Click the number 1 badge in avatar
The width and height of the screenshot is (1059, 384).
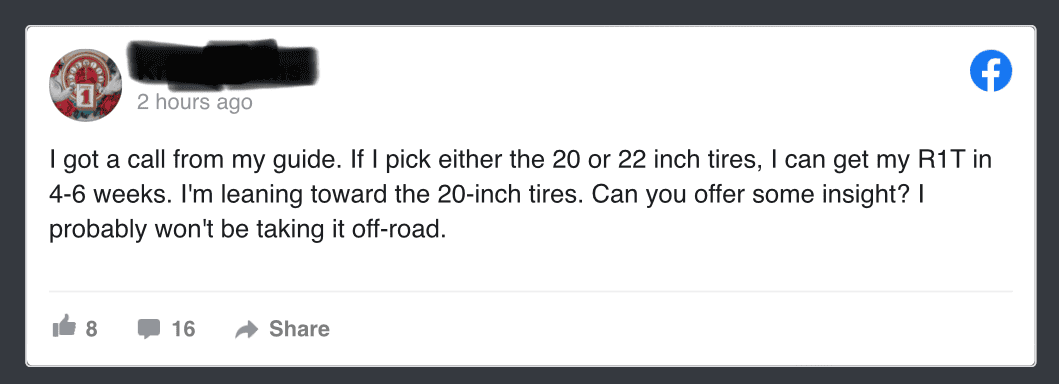pos(86,92)
